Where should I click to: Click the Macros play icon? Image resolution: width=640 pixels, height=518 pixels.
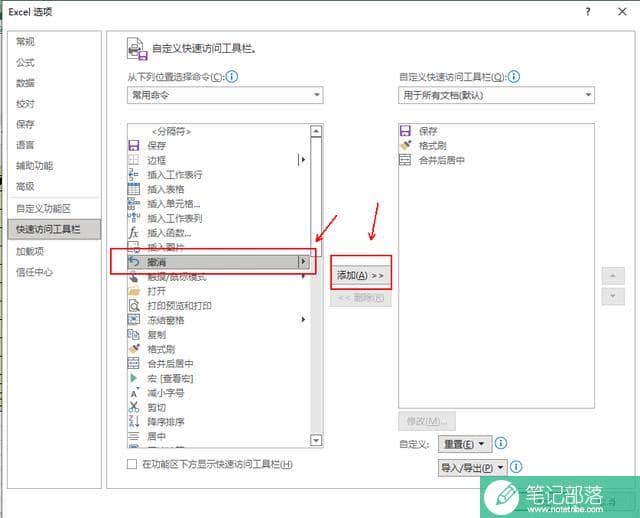(134, 378)
